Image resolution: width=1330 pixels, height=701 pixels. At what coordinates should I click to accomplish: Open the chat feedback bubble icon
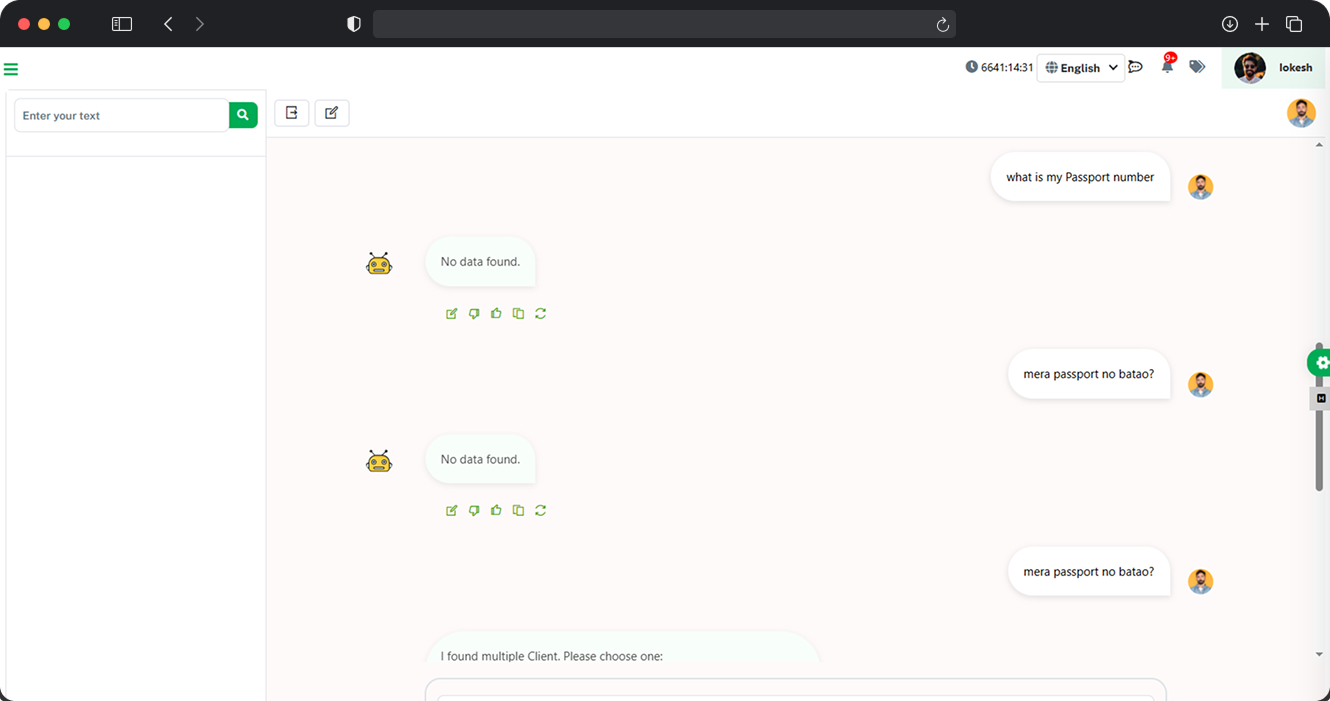click(1135, 66)
